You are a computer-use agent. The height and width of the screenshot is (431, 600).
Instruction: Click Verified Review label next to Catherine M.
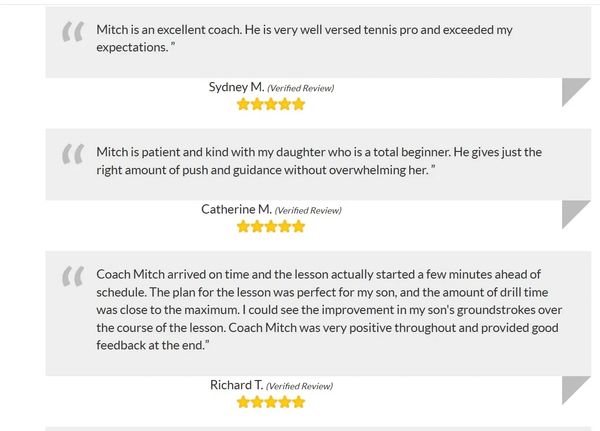coord(308,210)
